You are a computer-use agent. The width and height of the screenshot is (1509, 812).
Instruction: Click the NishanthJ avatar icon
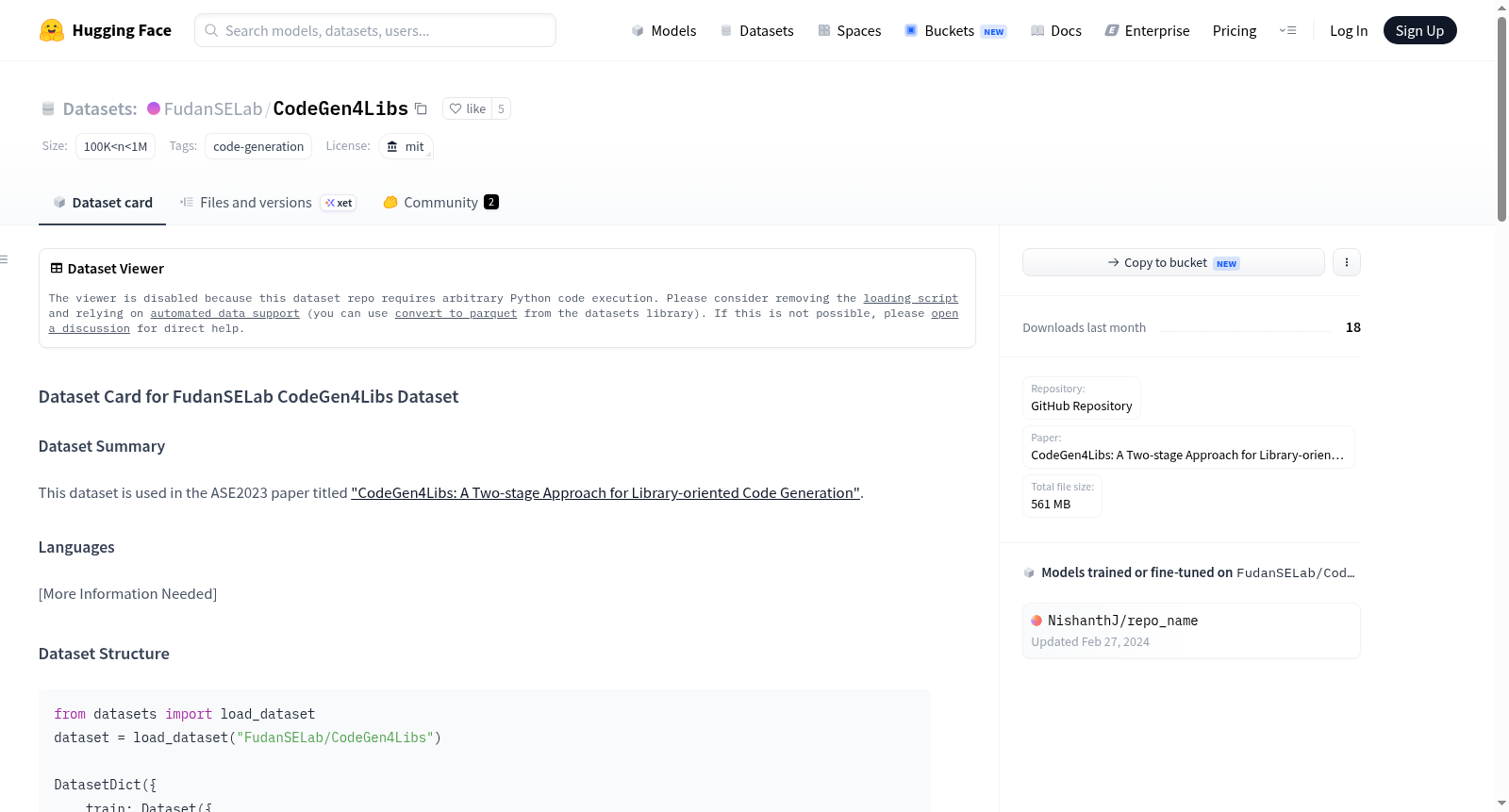point(1036,621)
